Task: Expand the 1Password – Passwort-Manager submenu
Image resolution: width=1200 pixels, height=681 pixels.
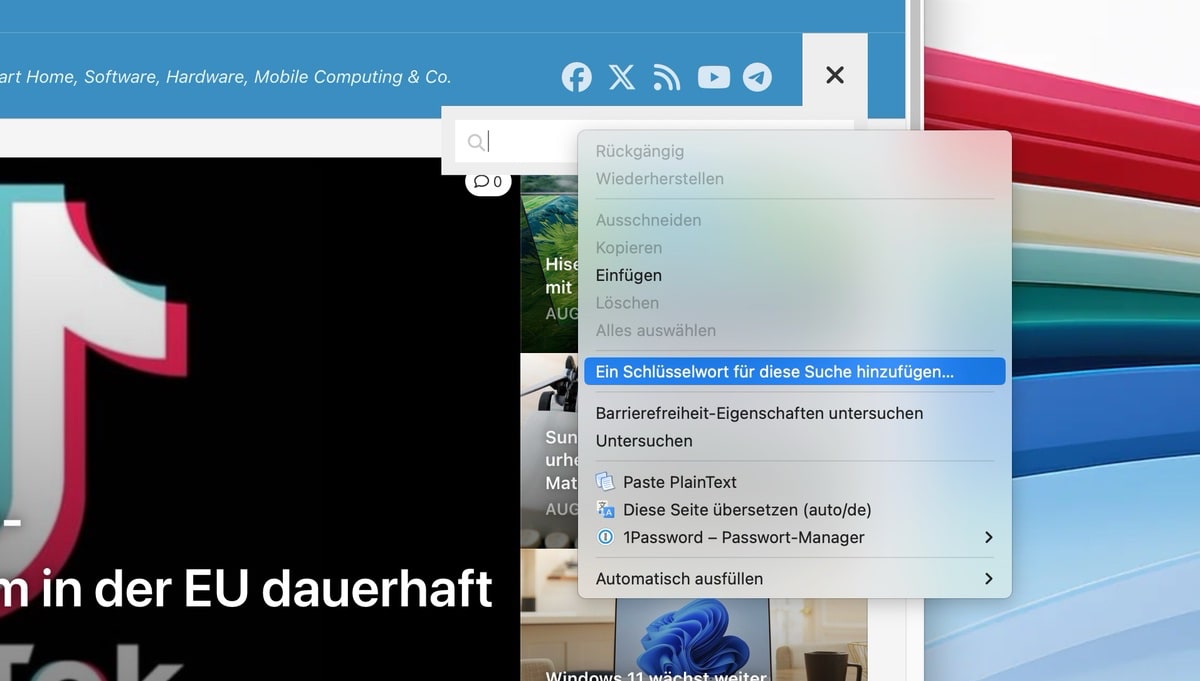Action: click(x=988, y=537)
